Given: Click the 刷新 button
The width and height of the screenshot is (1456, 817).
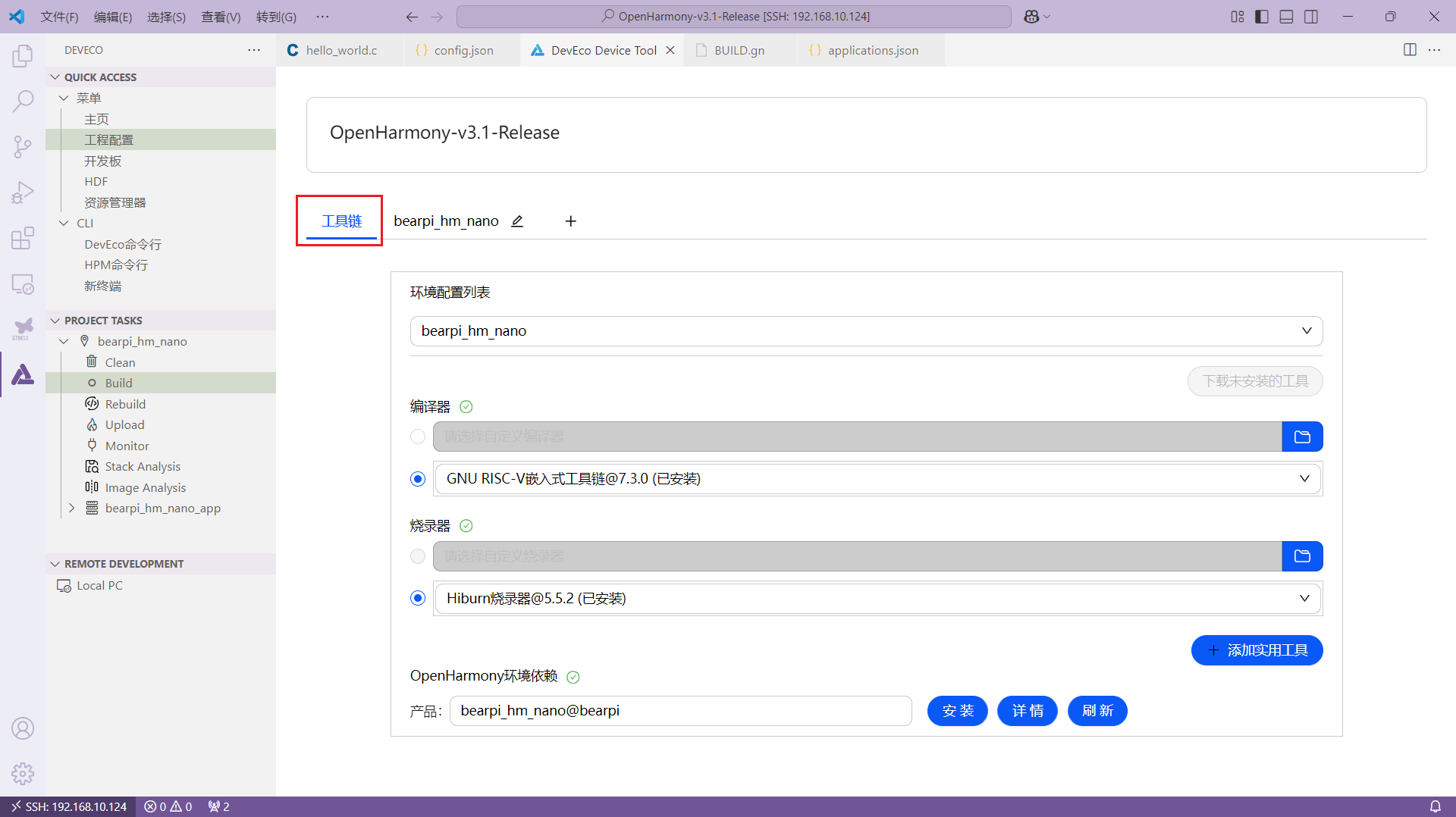Looking at the screenshot, I should point(1097,711).
